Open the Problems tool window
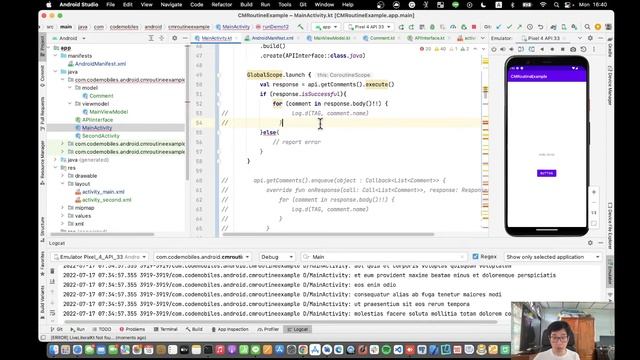Viewport: 640px width, 360px height. tap(132, 329)
